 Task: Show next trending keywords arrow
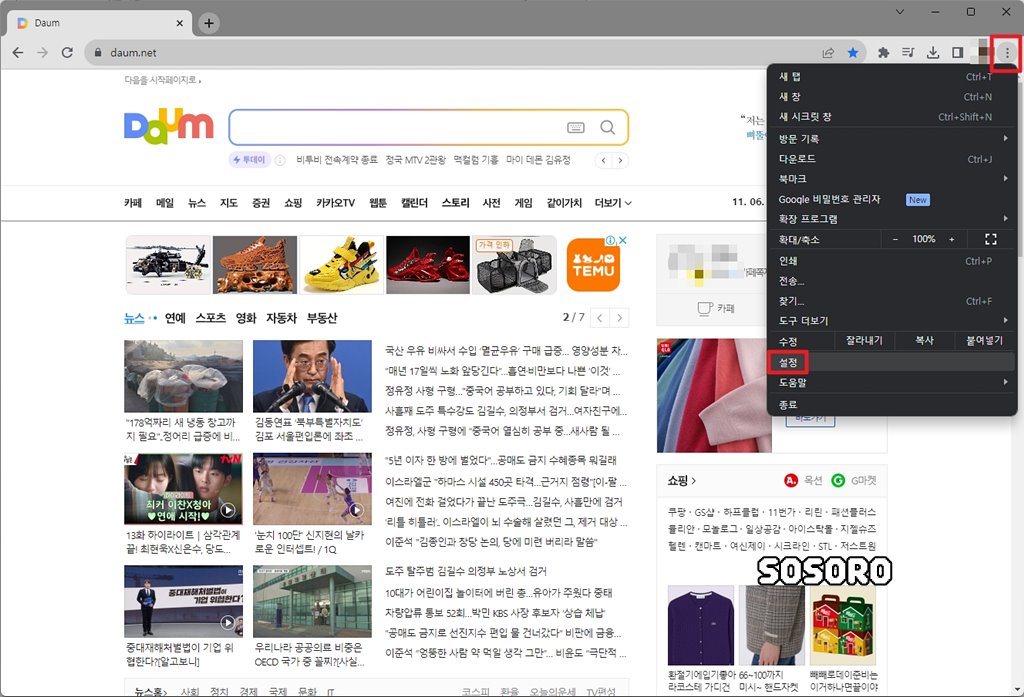pyautogui.click(x=620, y=160)
